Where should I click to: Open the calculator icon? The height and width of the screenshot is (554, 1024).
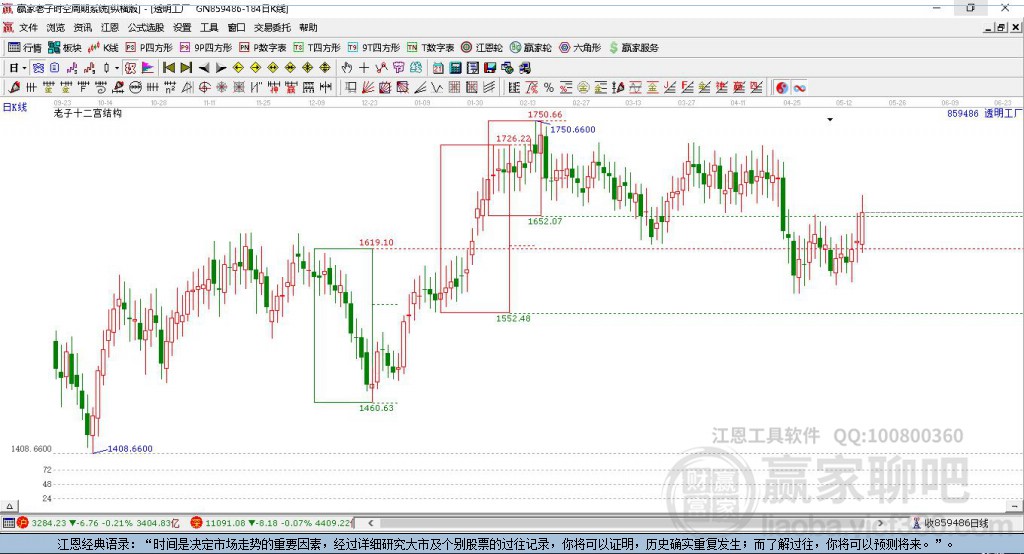coord(455,68)
